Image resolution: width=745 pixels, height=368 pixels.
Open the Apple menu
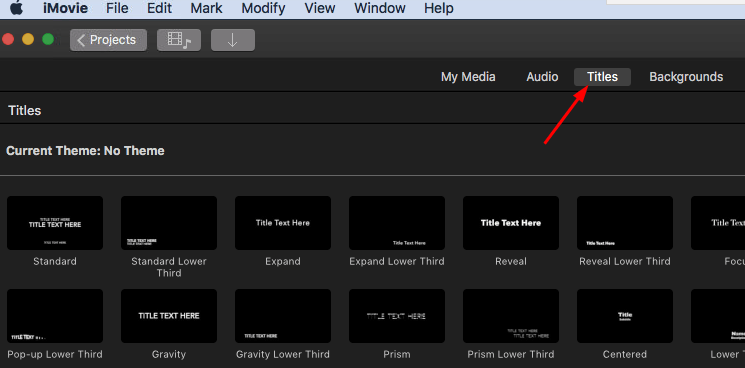point(17,7)
